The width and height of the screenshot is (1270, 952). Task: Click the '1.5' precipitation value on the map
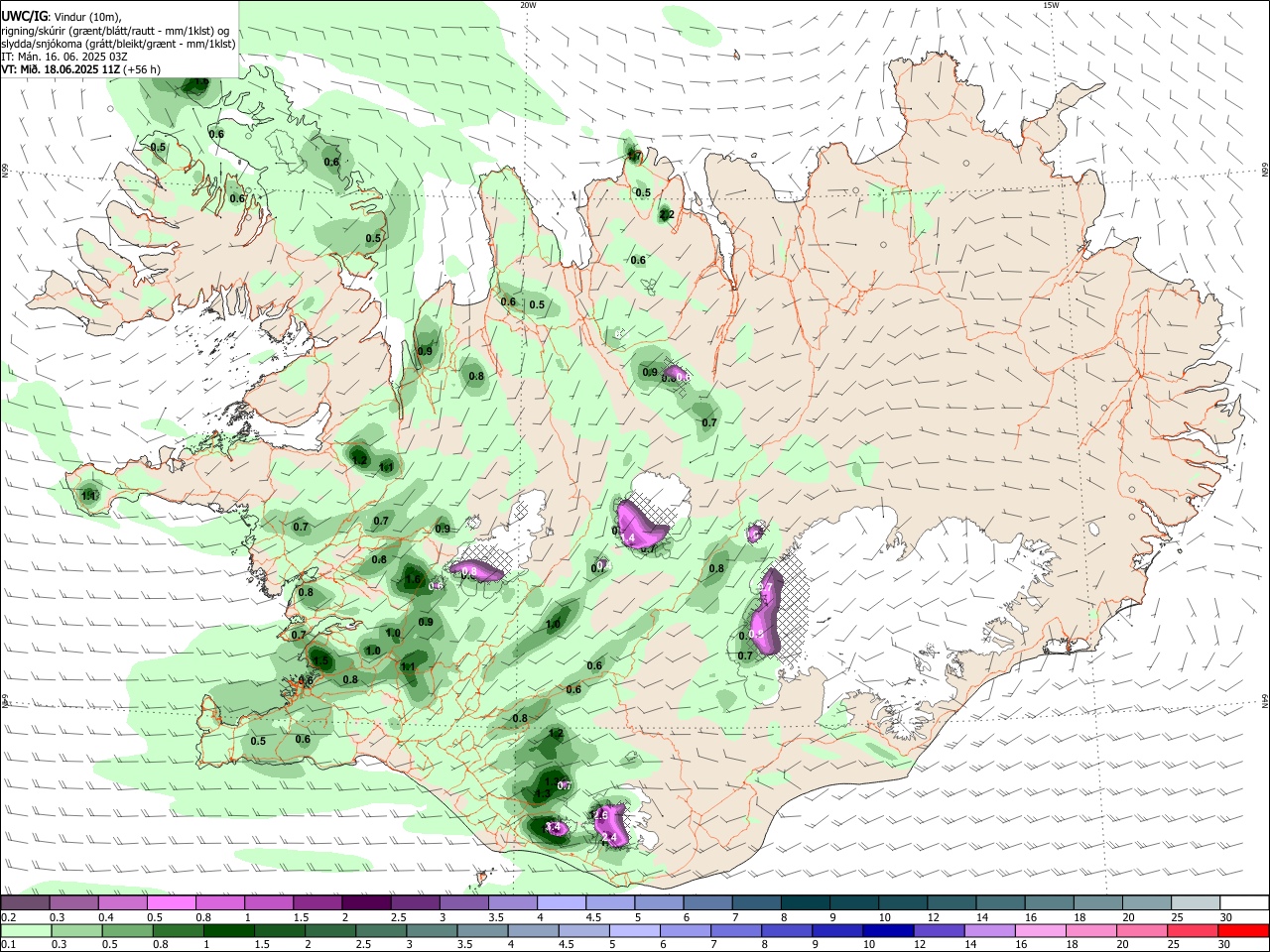pos(320,660)
